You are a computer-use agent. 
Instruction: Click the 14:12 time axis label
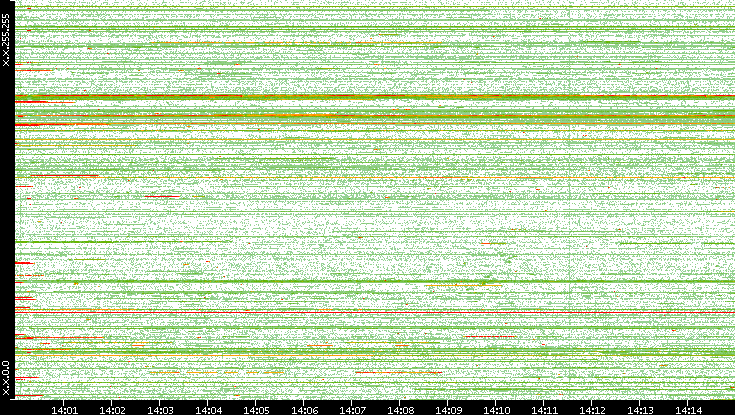592,410
